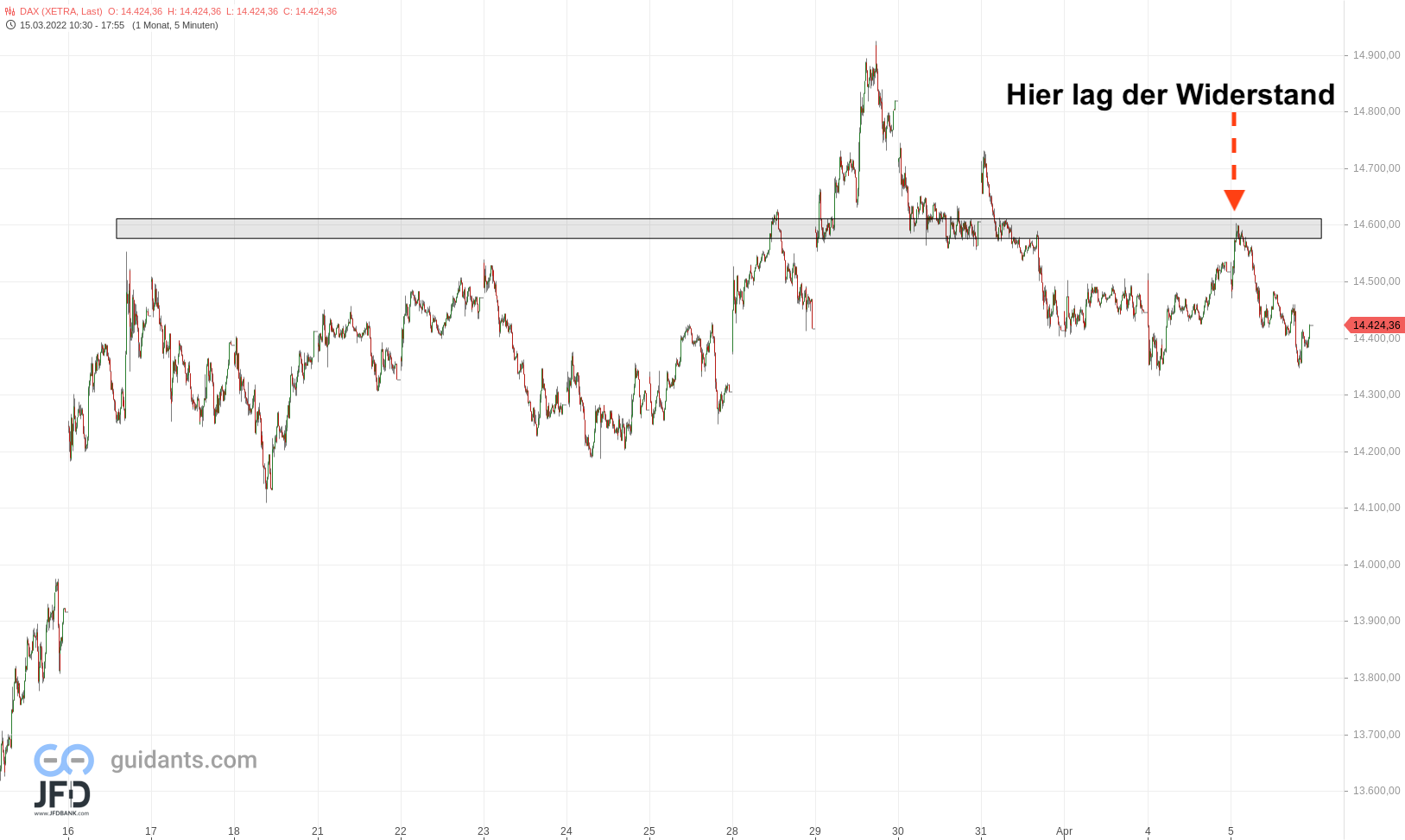1405x840 pixels.
Task: Click the high value 'H: 14.424,36'
Action: click(194, 11)
